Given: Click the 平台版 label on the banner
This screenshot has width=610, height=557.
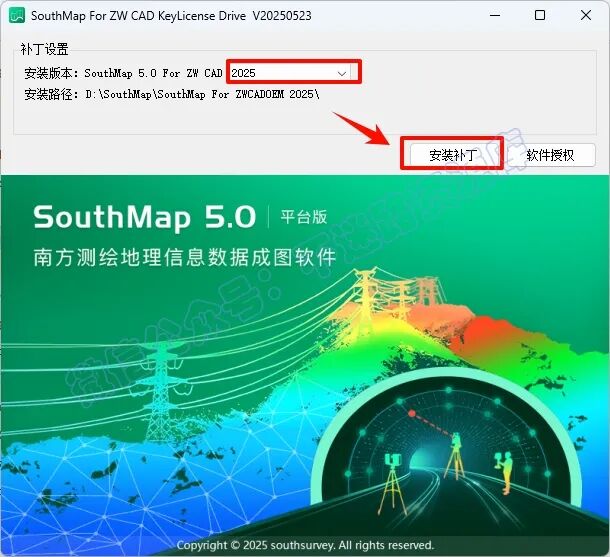Looking at the screenshot, I should pos(303,217).
